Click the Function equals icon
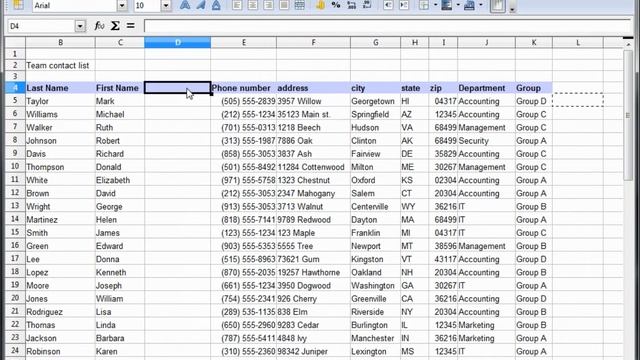The height and width of the screenshot is (360, 640). 130,26
